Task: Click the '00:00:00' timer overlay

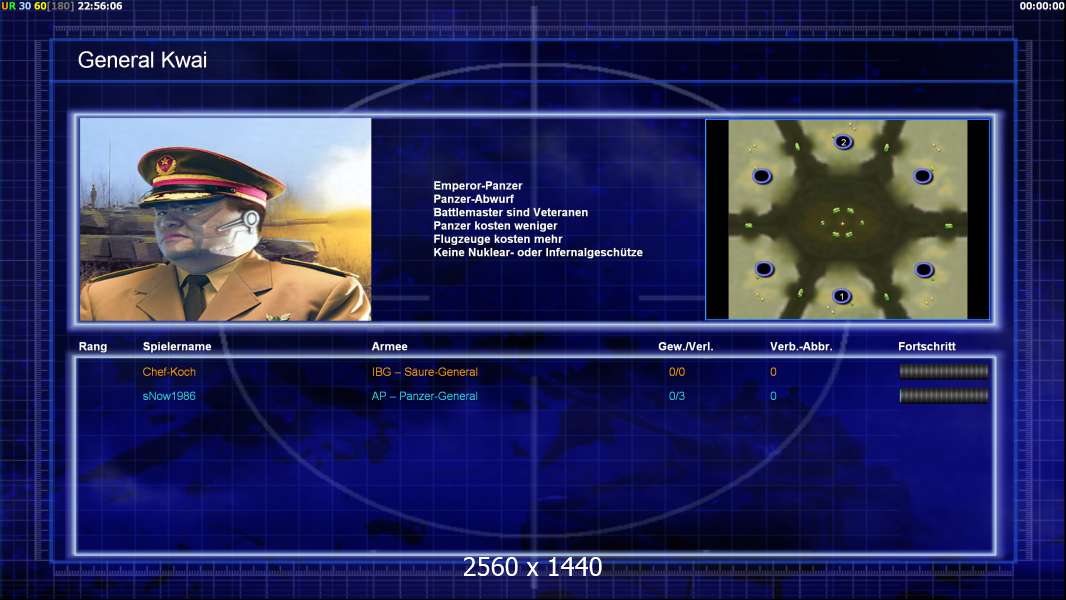Action: (x=1042, y=6)
